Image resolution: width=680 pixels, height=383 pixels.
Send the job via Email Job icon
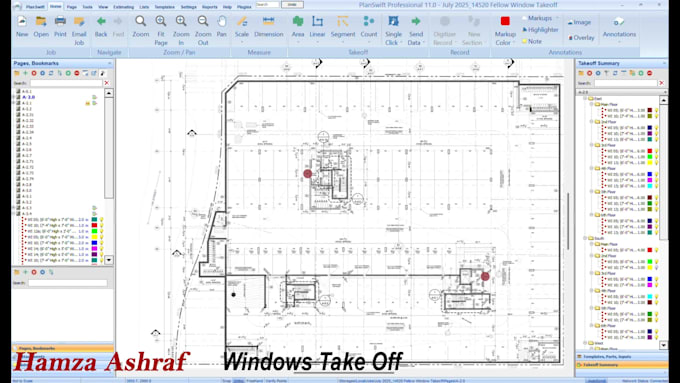click(x=79, y=22)
